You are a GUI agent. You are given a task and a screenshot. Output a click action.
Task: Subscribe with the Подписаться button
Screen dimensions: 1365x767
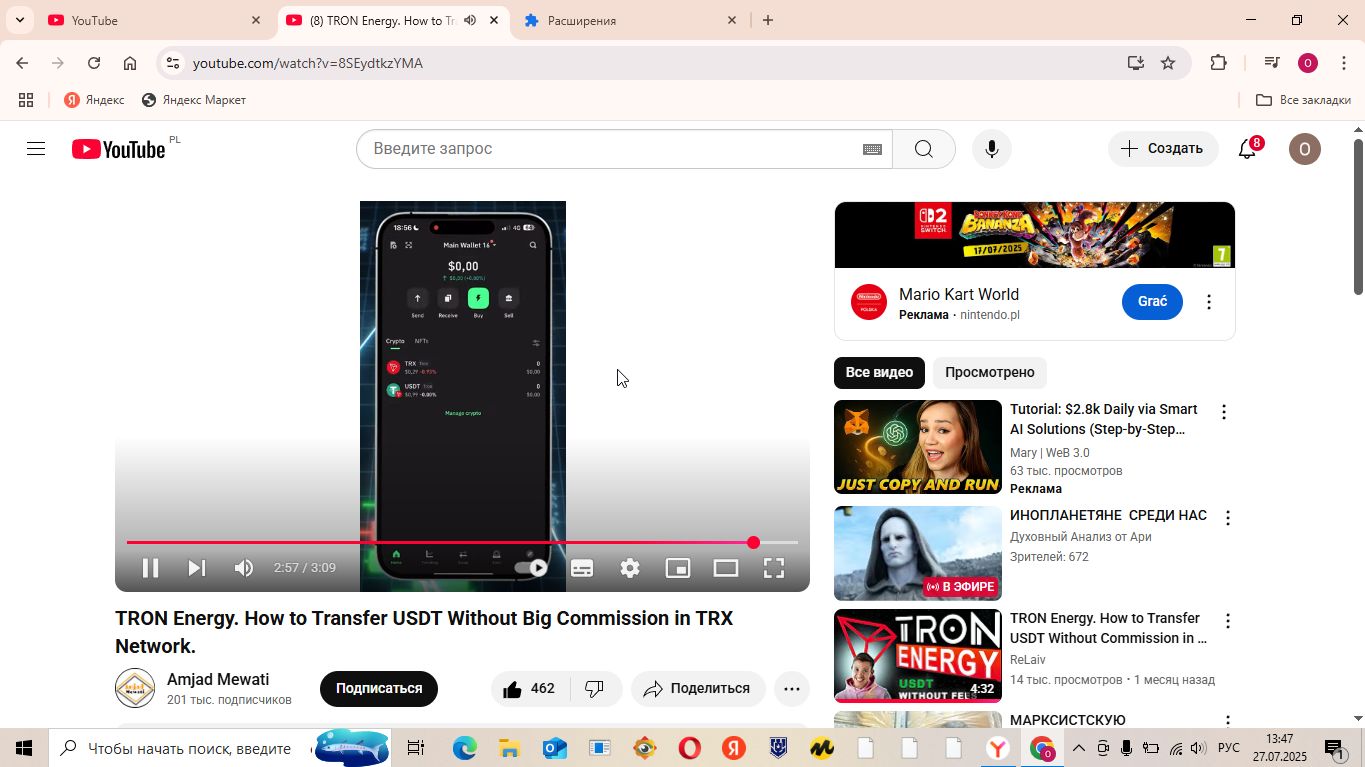tap(379, 688)
